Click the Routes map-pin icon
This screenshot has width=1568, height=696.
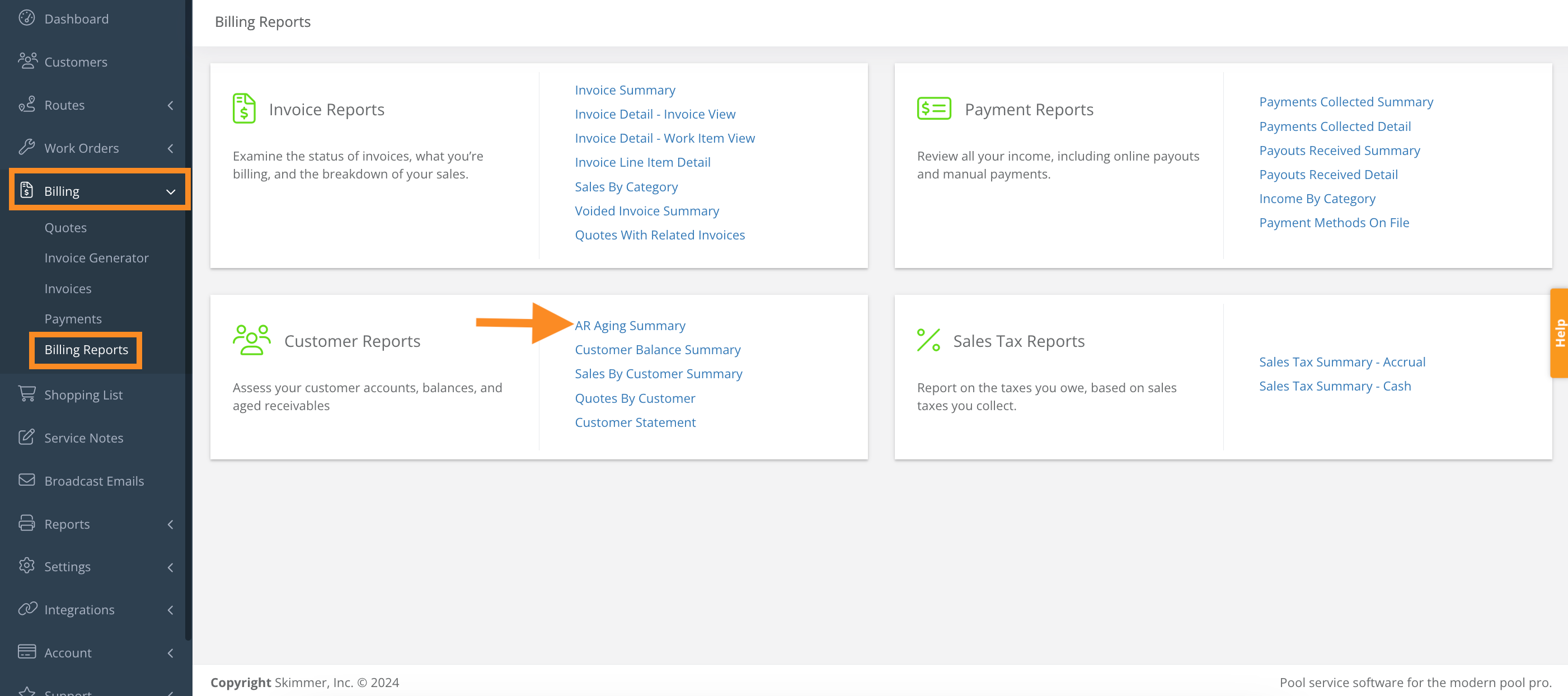click(27, 104)
